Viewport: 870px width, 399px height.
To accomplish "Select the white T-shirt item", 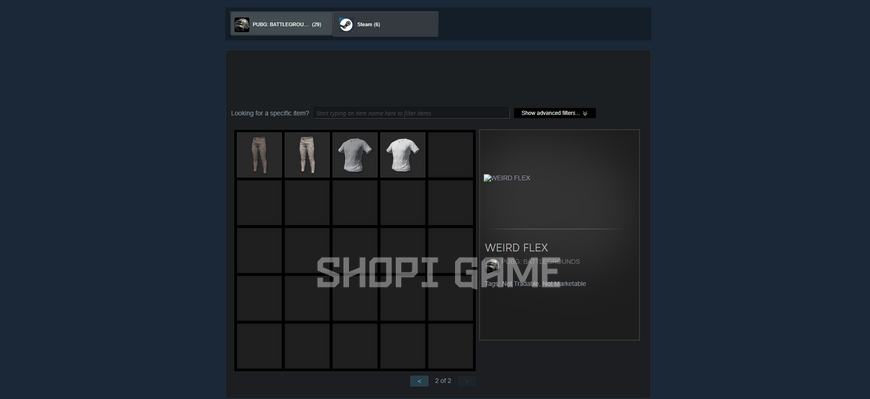I will (x=403, y=155).
